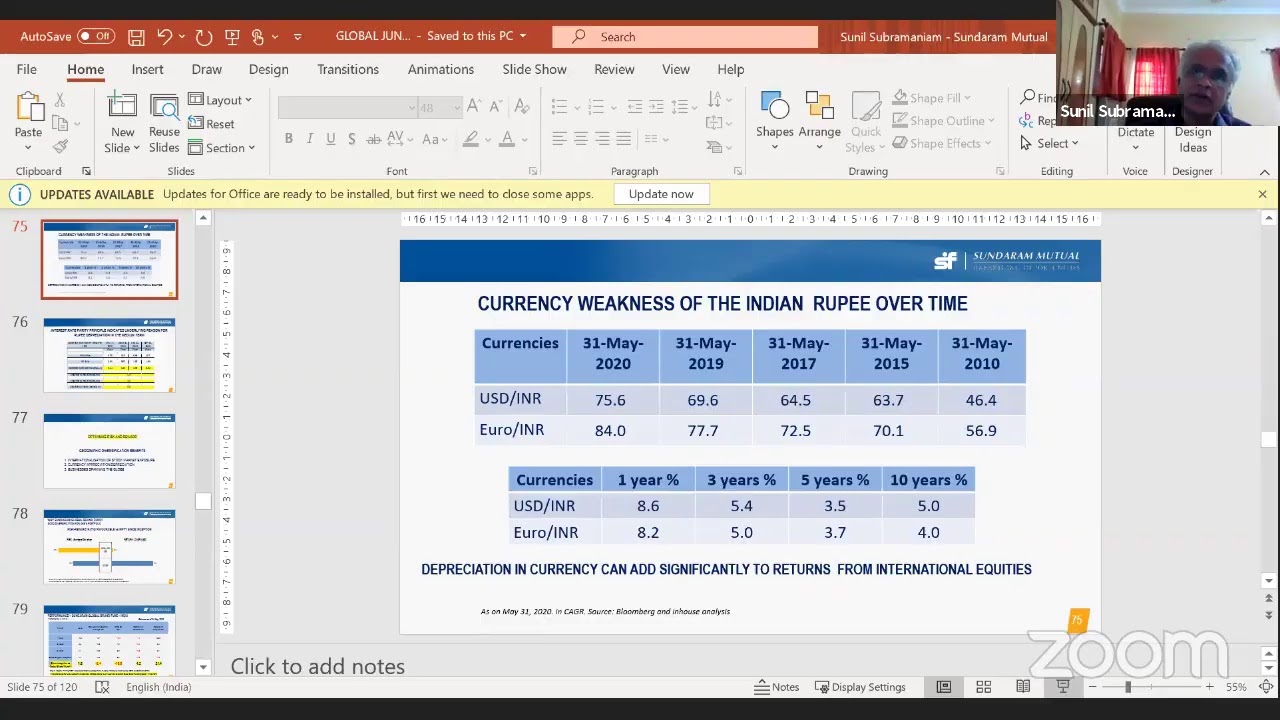The width and height of the screenshot is (1280, 720).
Task: Pick the font color
Action: 507,139
